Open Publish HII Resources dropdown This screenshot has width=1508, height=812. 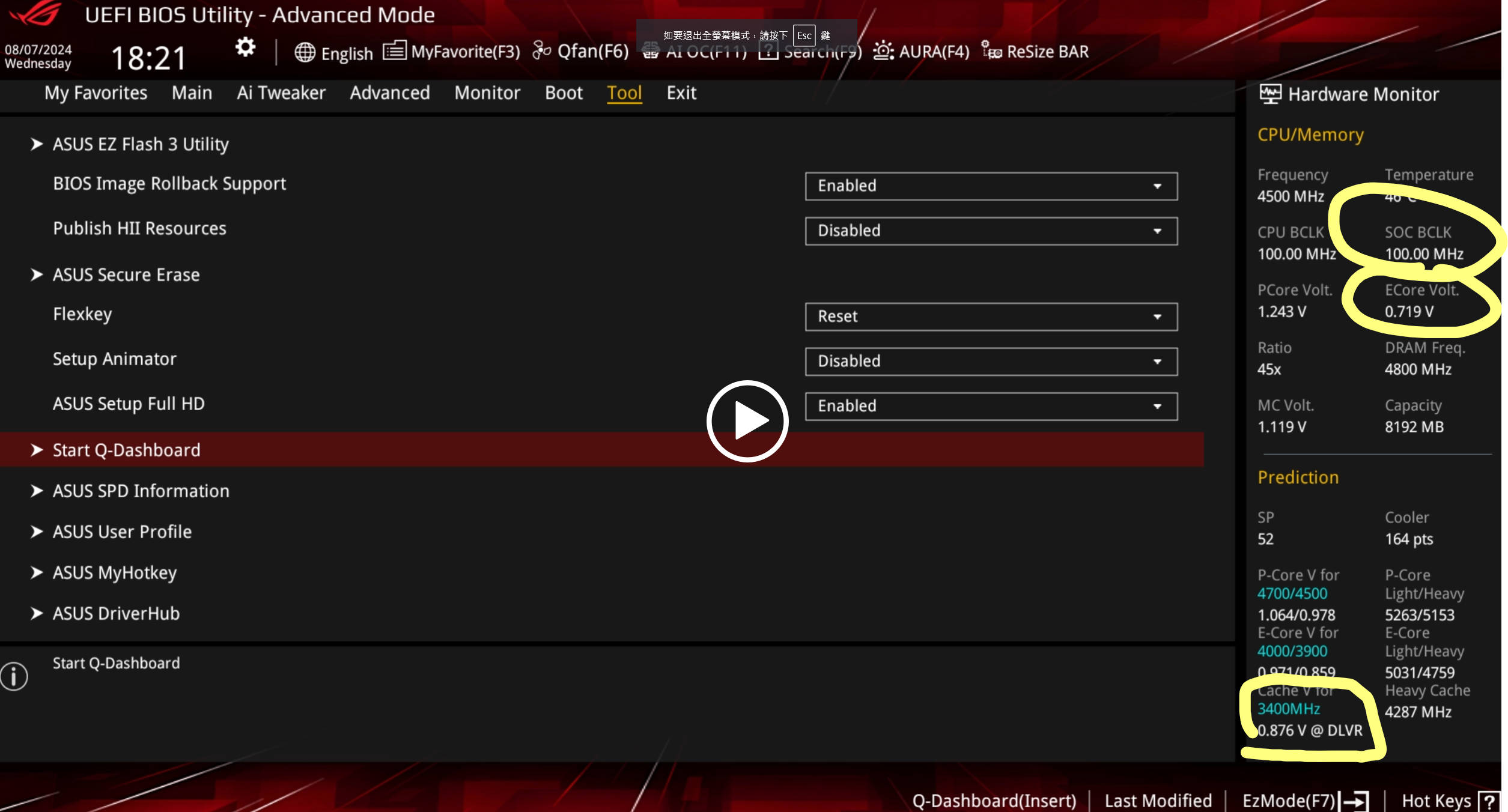click(x=991, y=231)
